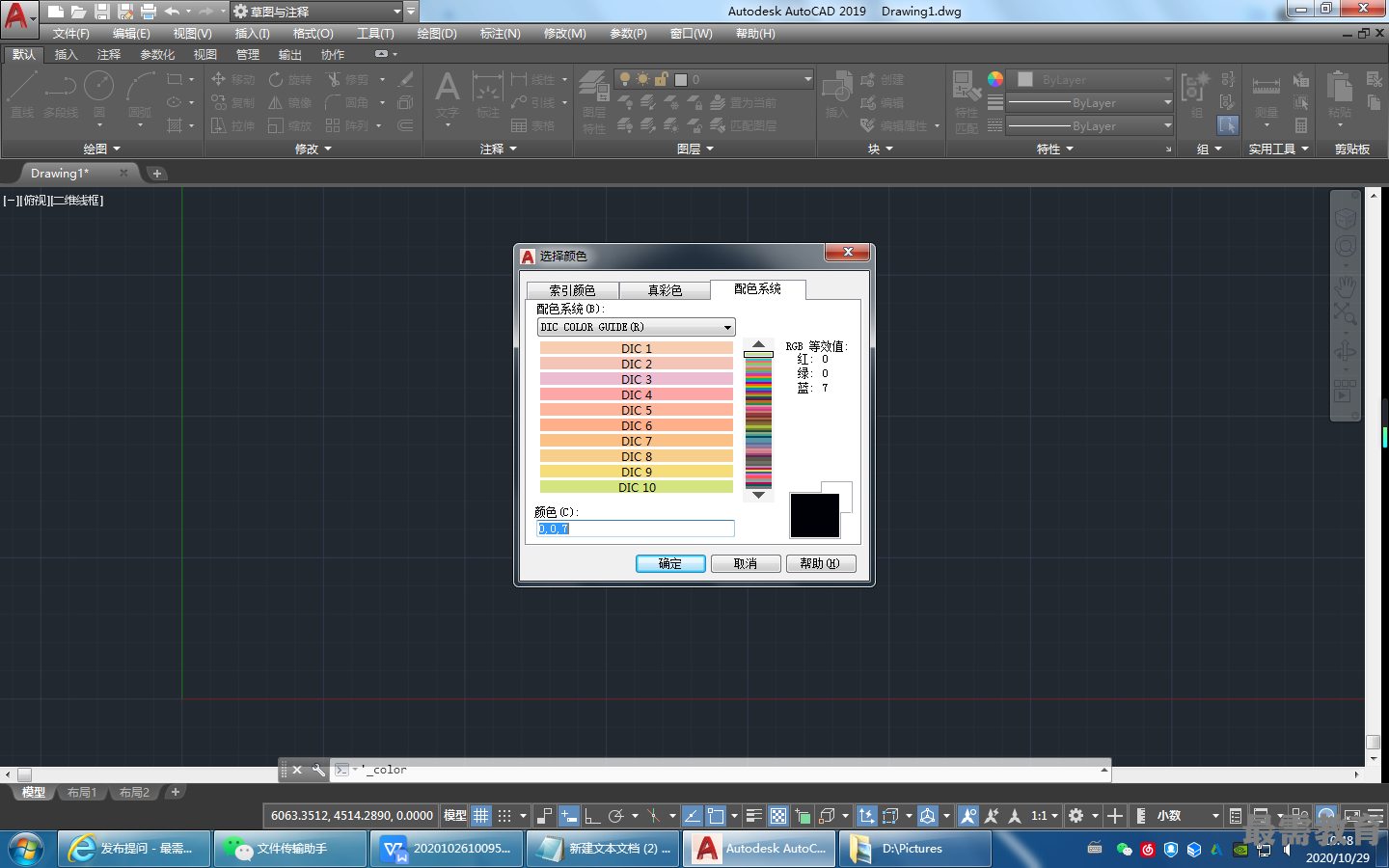Select the DIC 10 color swatch

click(637, 488)
